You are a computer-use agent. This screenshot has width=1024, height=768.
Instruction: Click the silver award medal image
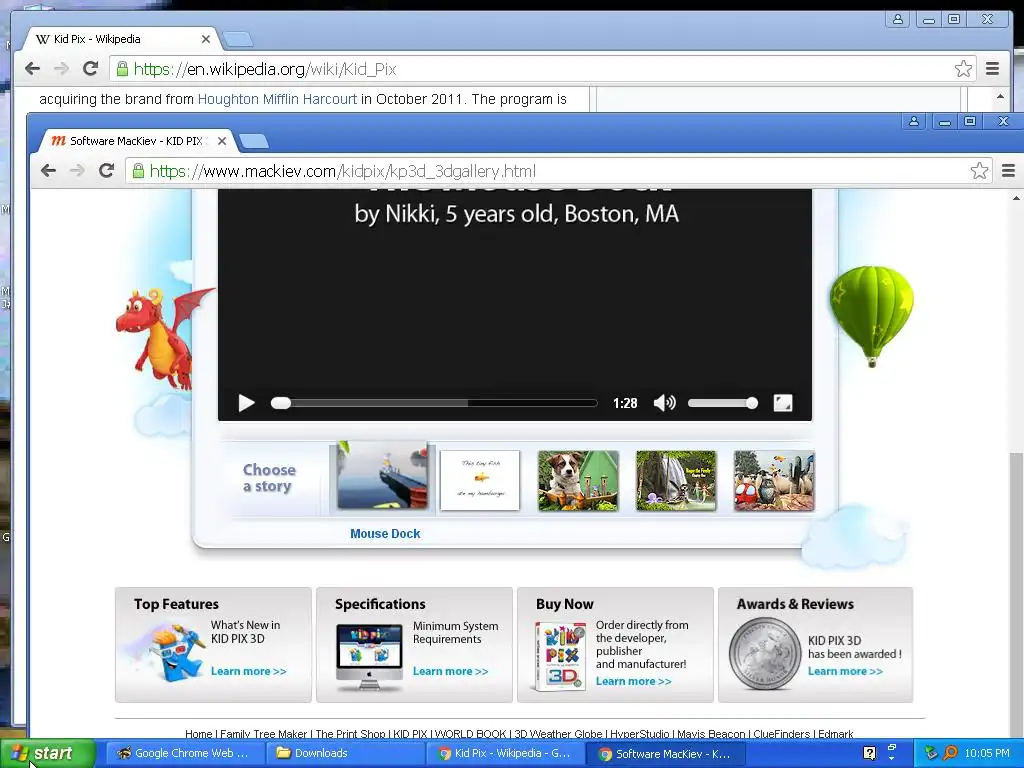point(765,654)
